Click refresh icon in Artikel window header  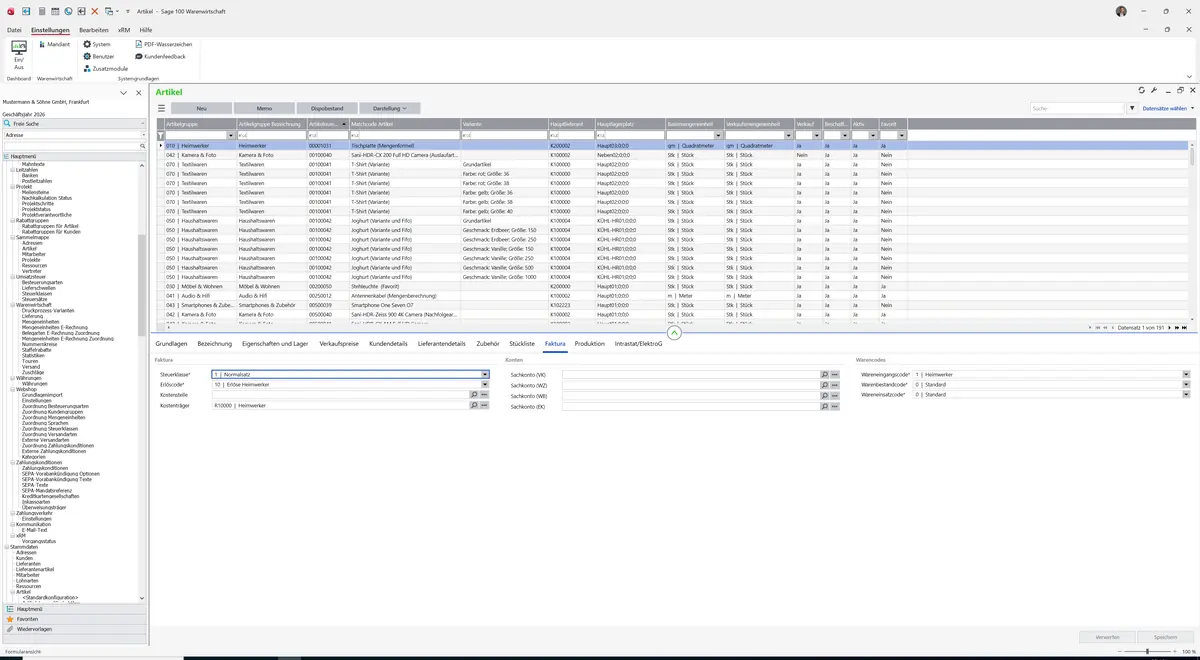point(1142,90)
